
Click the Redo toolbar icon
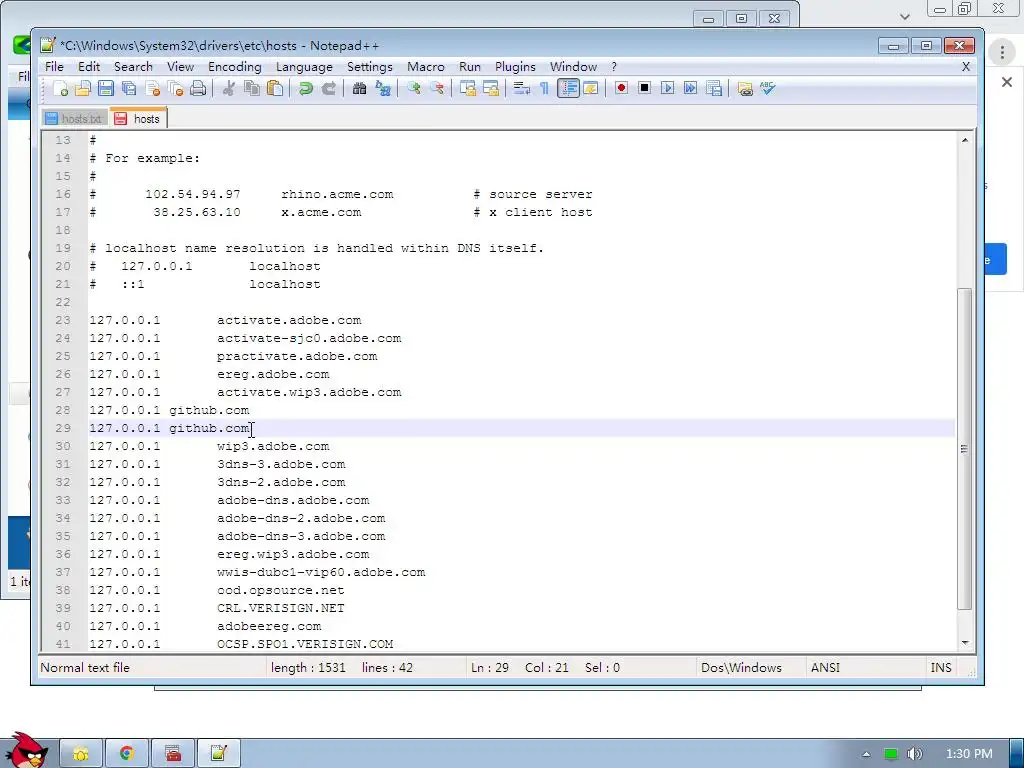coord(328,88)
